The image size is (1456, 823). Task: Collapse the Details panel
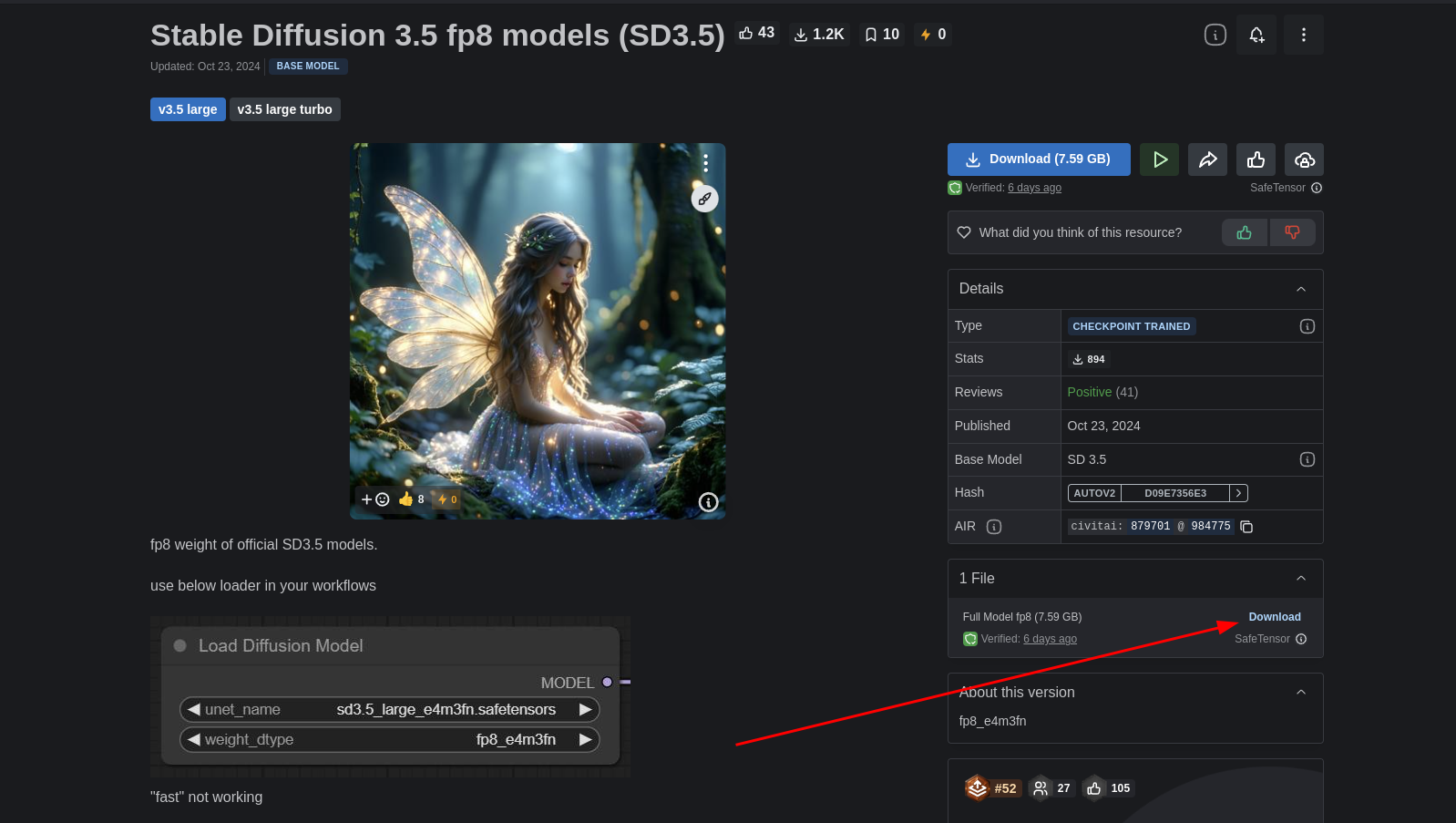pyautogui.click(x=1301, y=289)
